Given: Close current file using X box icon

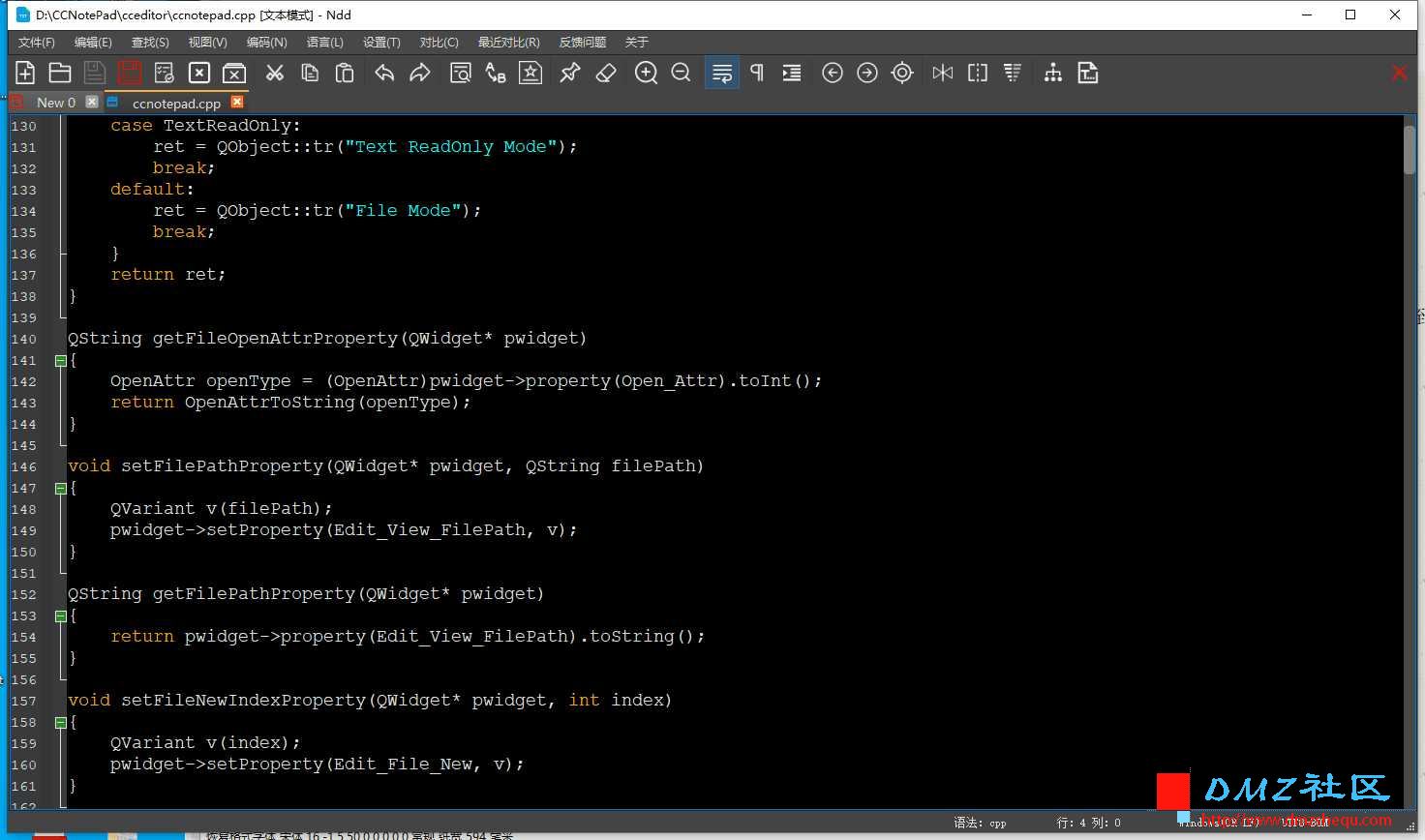Looking at the screenshot, I should point(199,73).
